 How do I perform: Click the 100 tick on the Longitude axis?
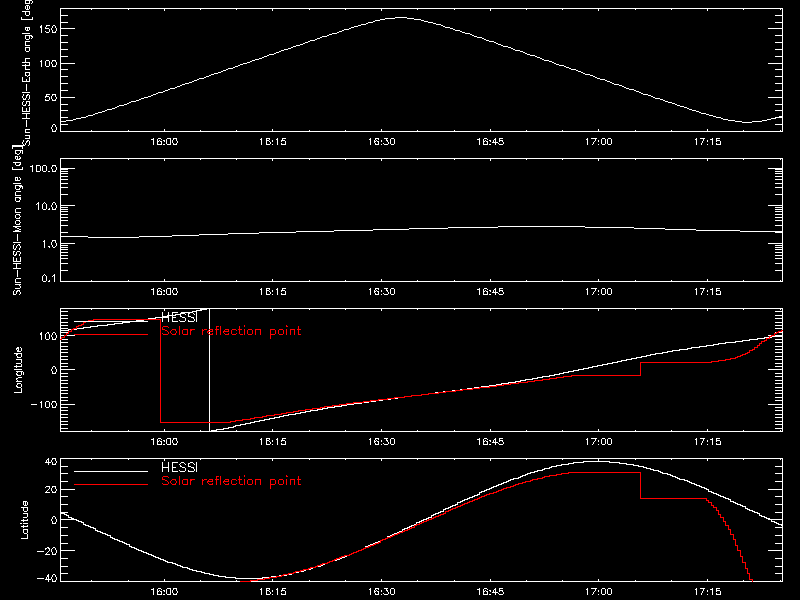click(x=48, y=336)
